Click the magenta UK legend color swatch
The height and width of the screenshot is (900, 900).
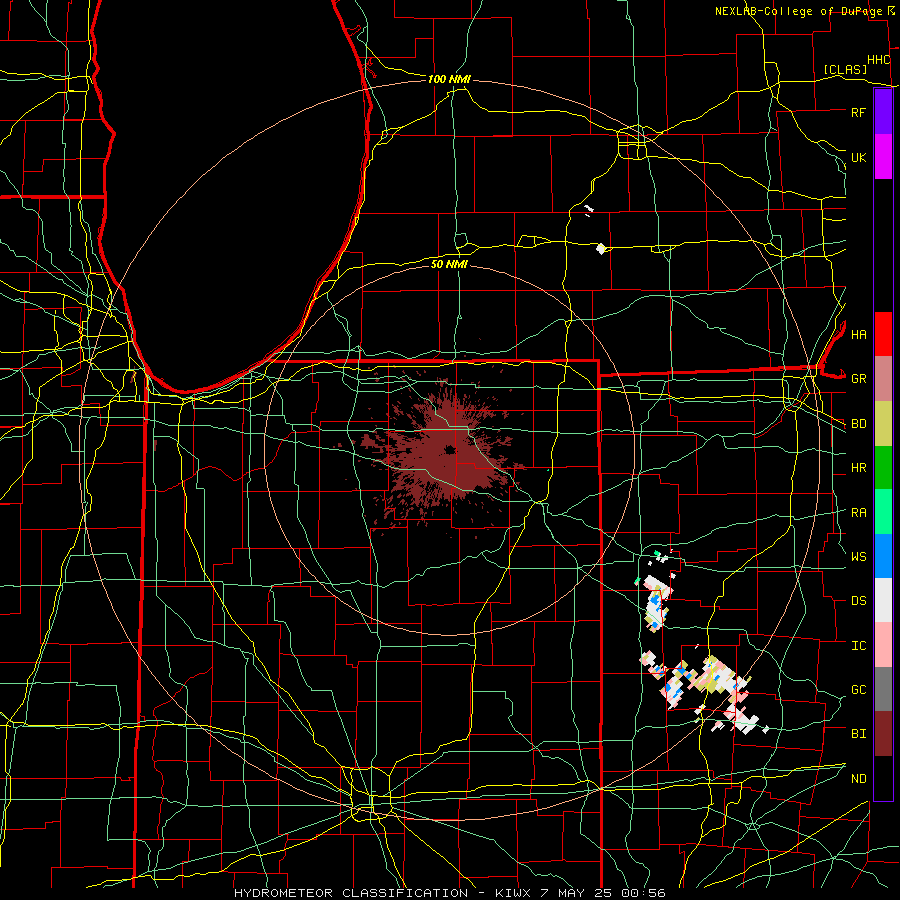[x=883, y=157]
